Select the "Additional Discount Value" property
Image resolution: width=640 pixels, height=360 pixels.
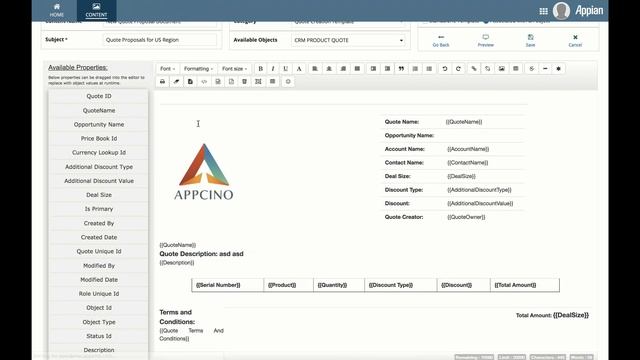click(99, 180)
